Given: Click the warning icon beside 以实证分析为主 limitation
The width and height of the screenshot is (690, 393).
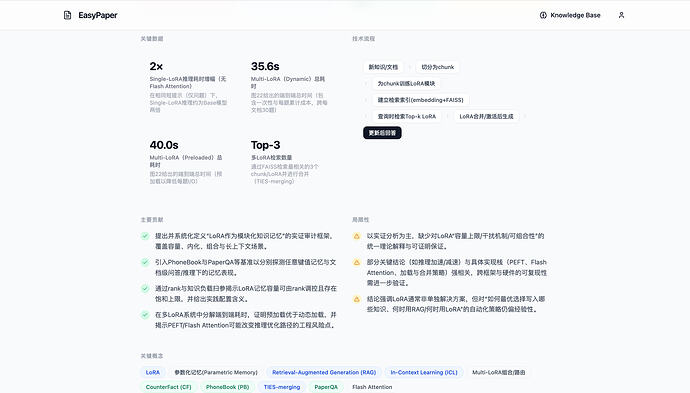Looking at the screenshot, I should pyautogui.click(x=357, y=236).
